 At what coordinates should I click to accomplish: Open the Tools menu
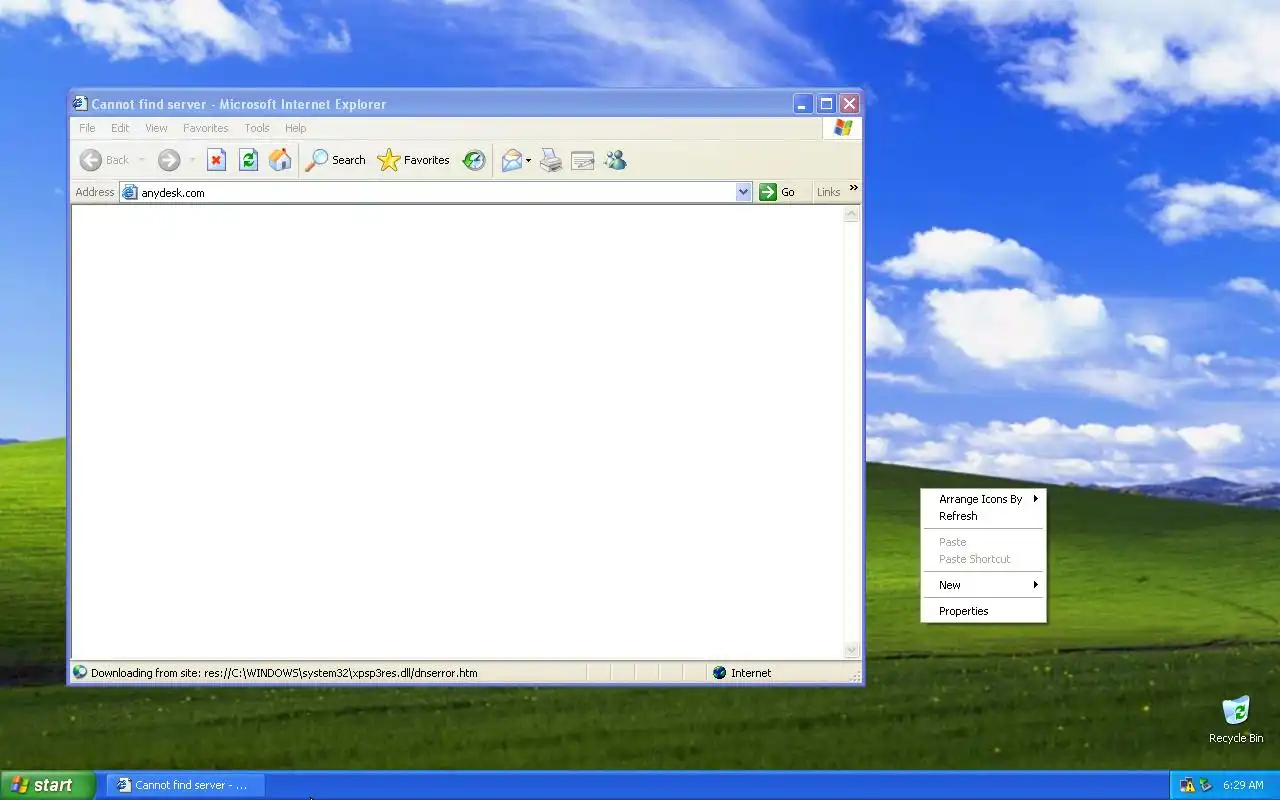click(x=257, y=128)
